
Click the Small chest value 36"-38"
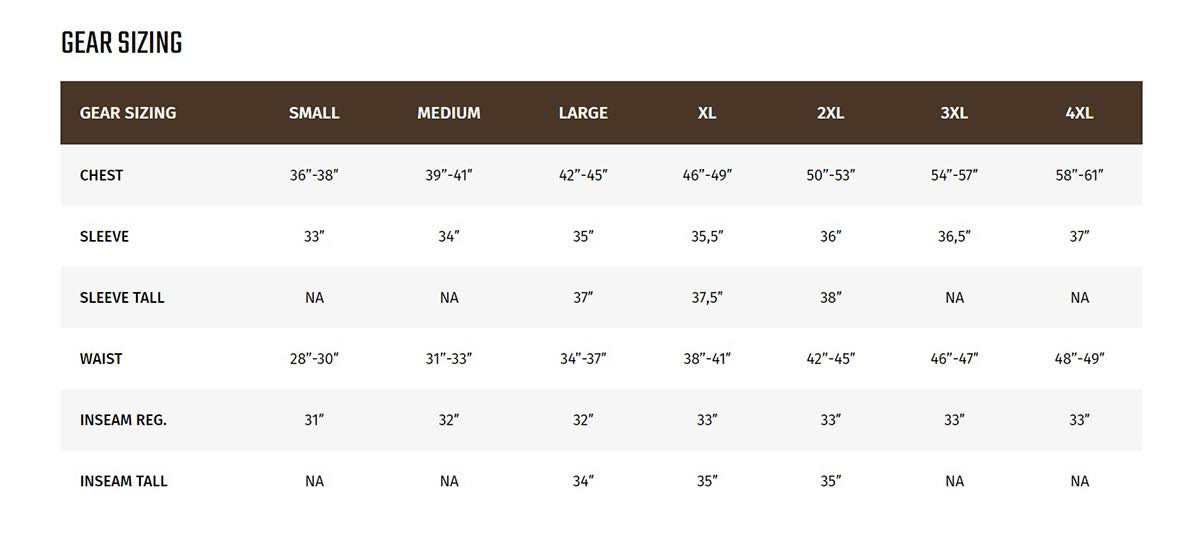[x=314, y=175]
